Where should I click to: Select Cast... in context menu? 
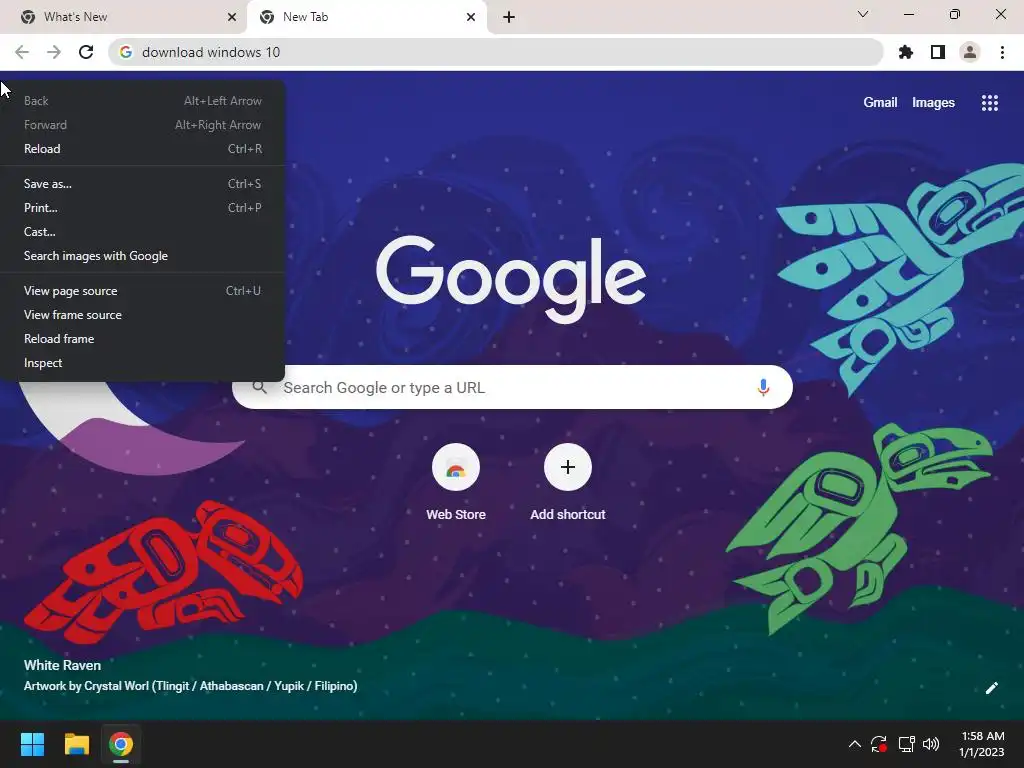click(x=142, y=232)
